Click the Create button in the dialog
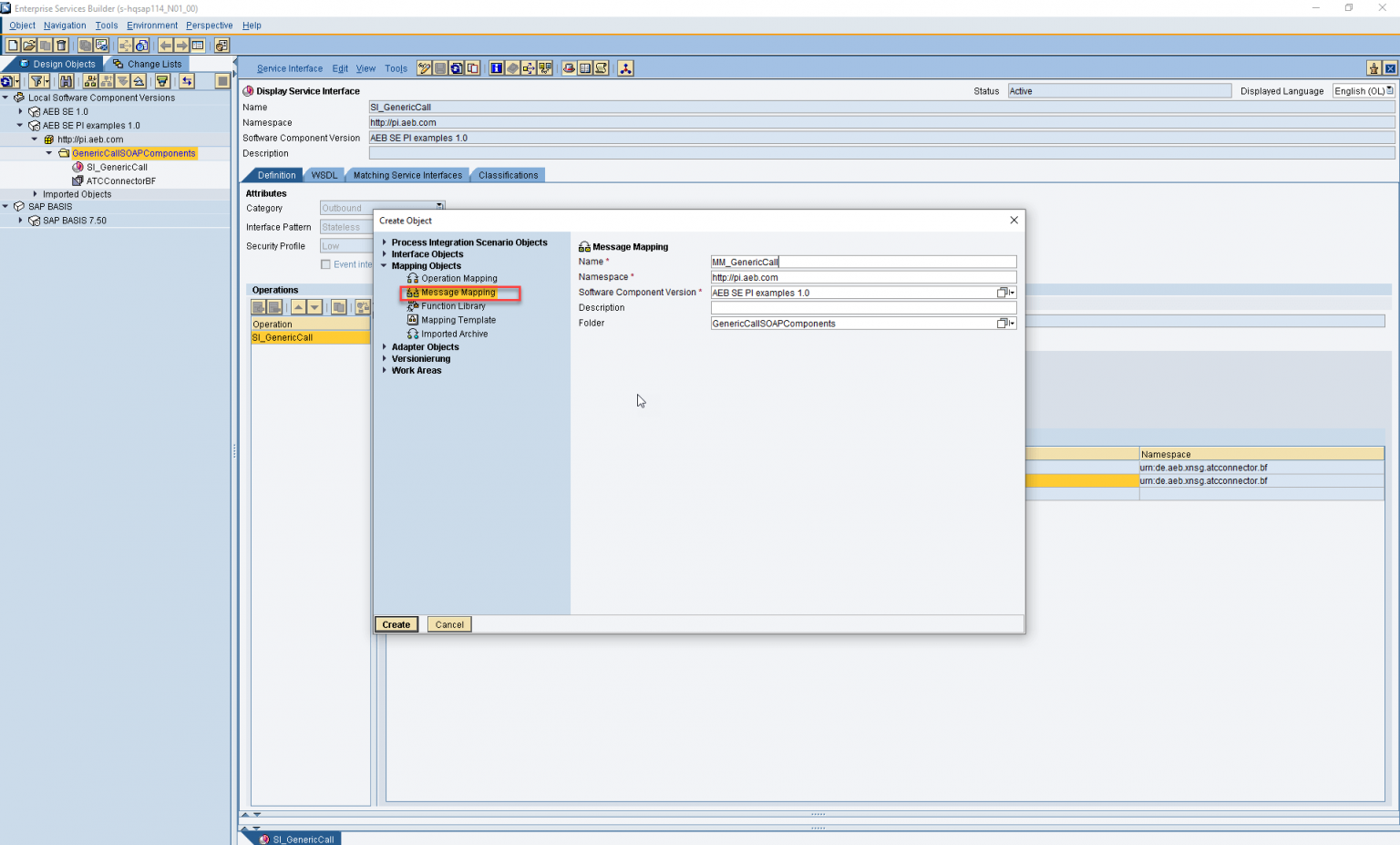 click(396, 623)
